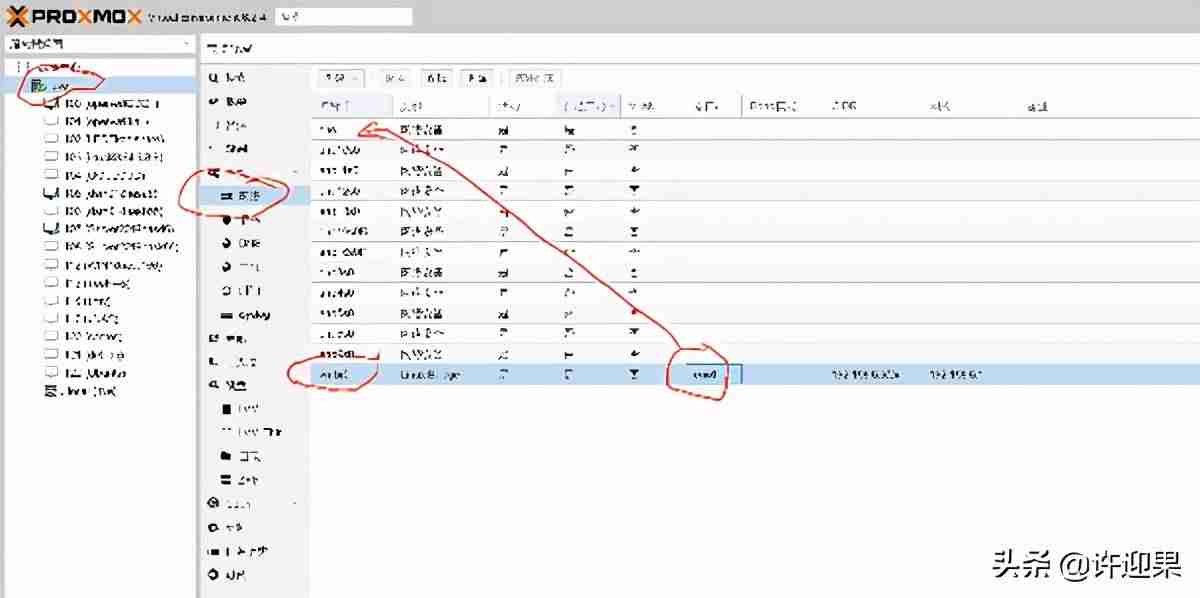1200x598 pixels.
Task: Select the local (pve) storage tree item
Action: (82, 391)
